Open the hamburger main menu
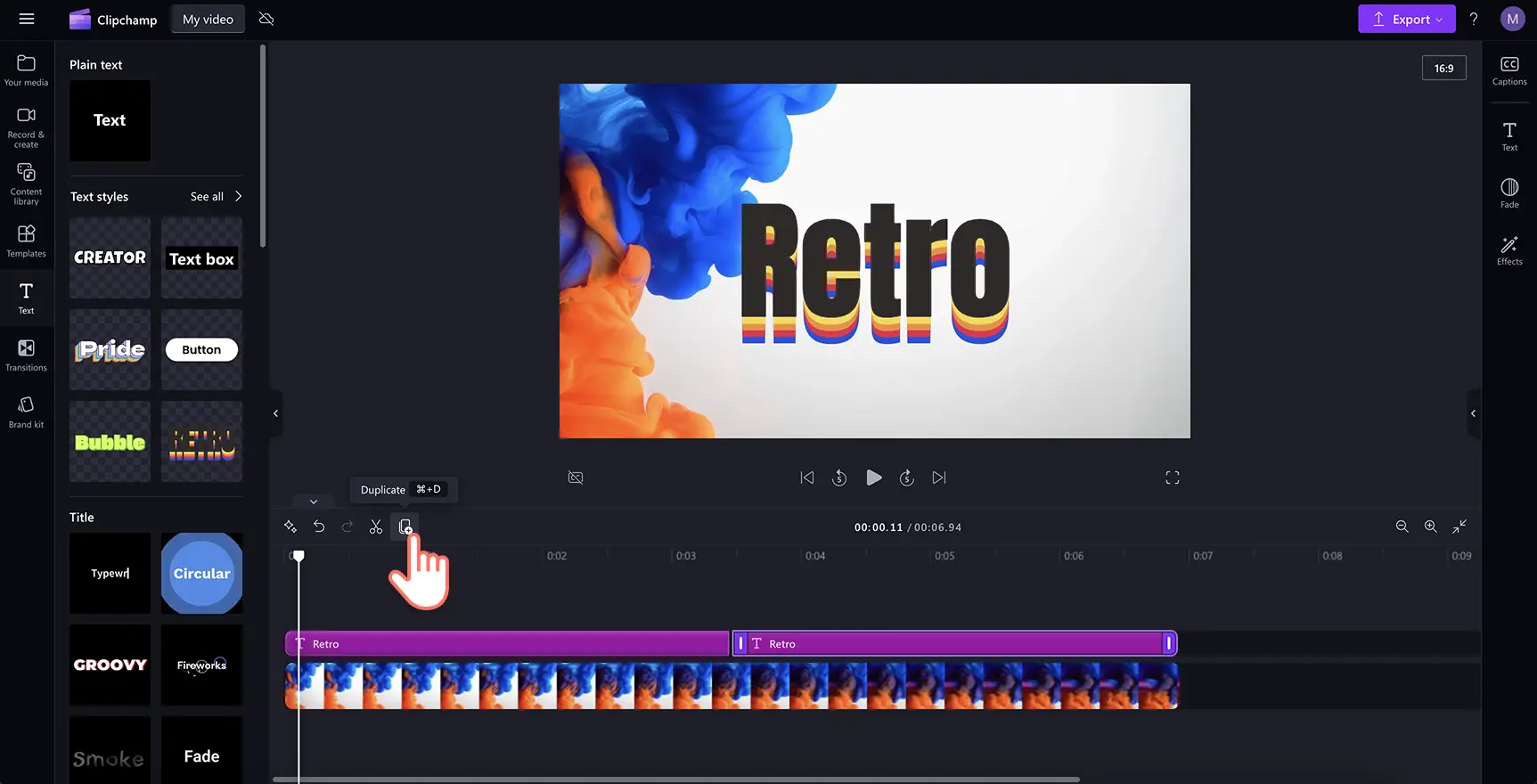This screenshot has width=1537, height=784. [27, 19]
